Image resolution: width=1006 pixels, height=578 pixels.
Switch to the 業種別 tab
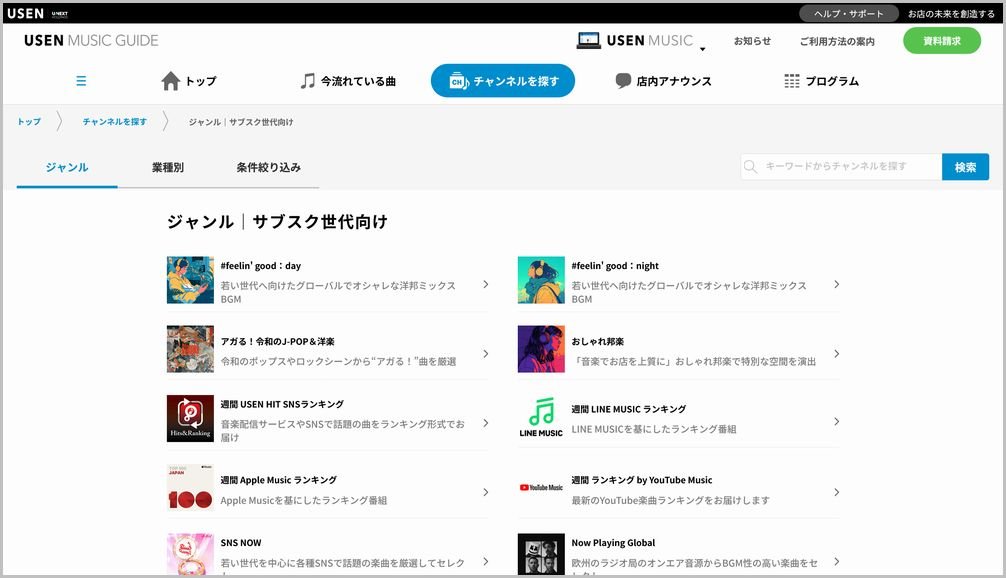(x=168, y=167)
